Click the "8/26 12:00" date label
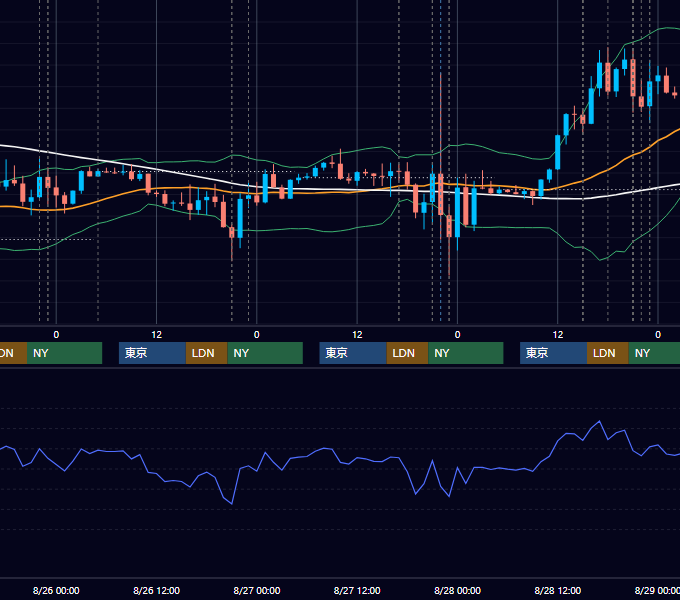Viewport: 680px width, 600px height. point(157,590)
